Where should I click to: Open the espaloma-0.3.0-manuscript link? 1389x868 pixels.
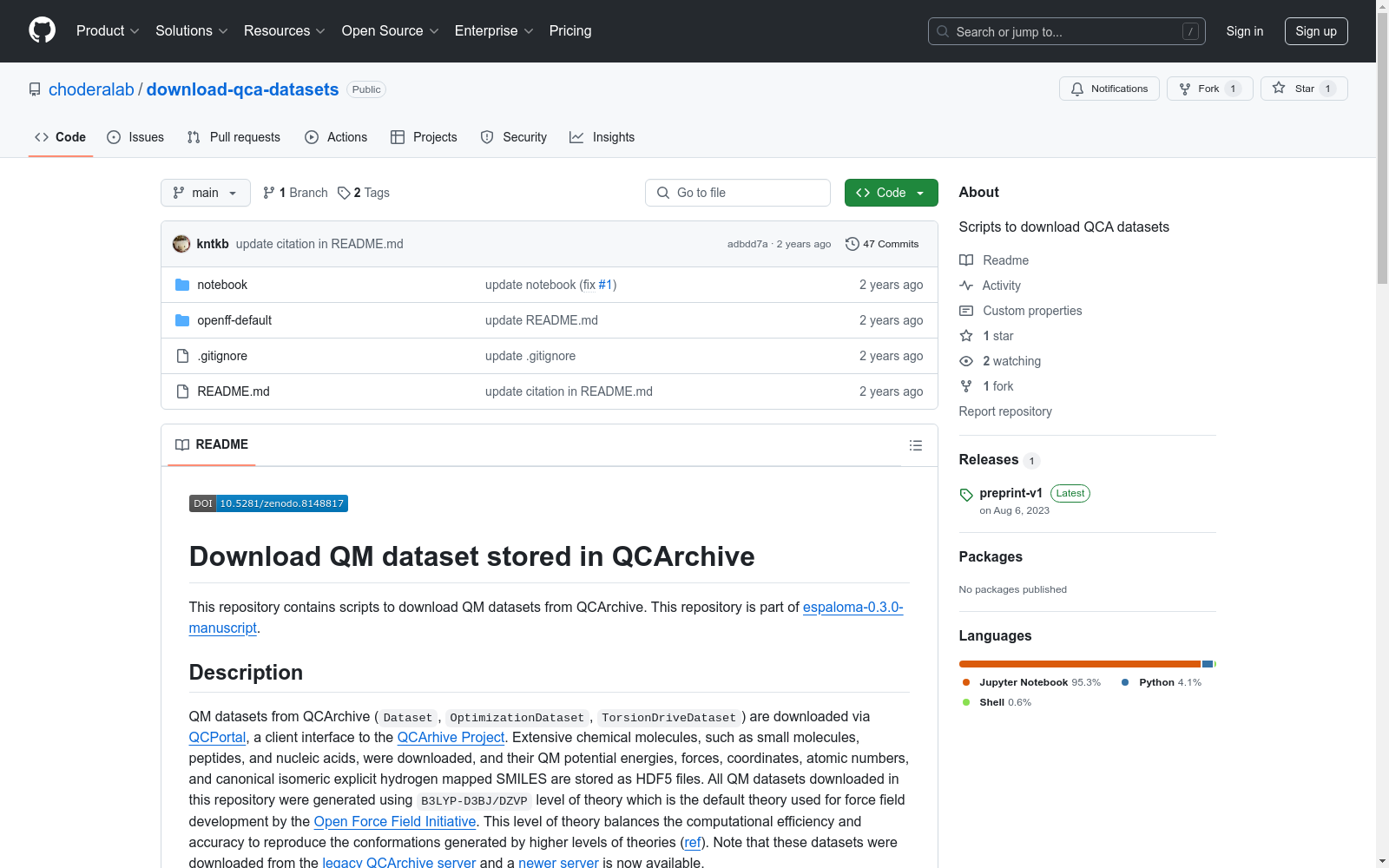pyautogui.click(x=546, y=618)
